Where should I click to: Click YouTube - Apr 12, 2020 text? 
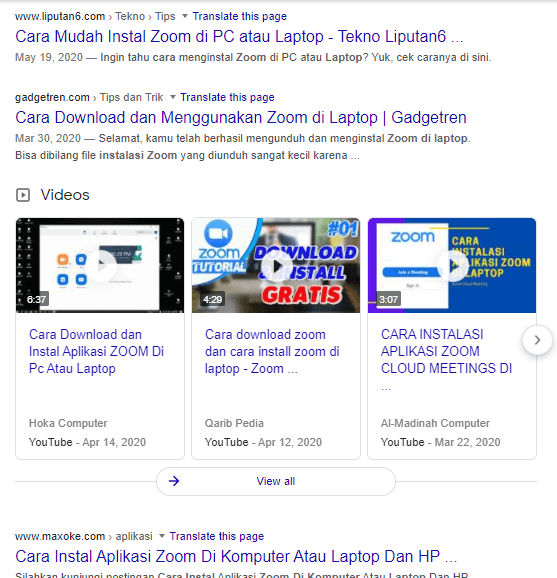[x=263, y=442]
